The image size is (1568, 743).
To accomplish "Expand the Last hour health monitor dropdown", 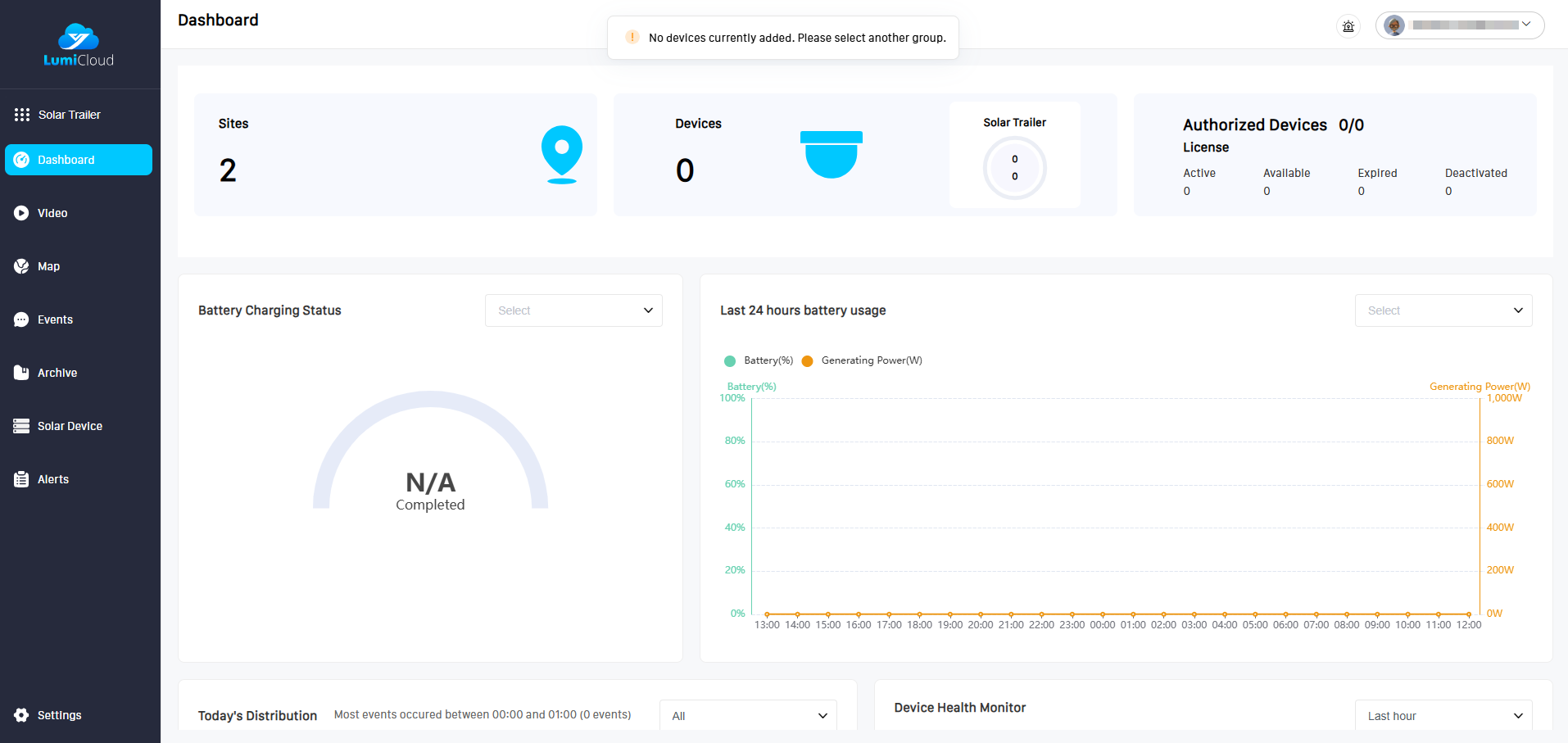I will pos(1443,715).
